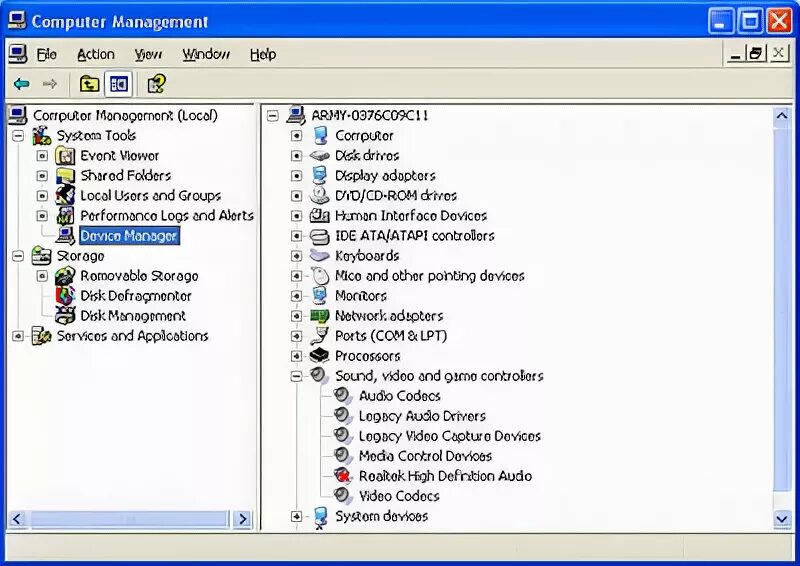
Task: Open the File menu
Action: click(x=47, y=54)
